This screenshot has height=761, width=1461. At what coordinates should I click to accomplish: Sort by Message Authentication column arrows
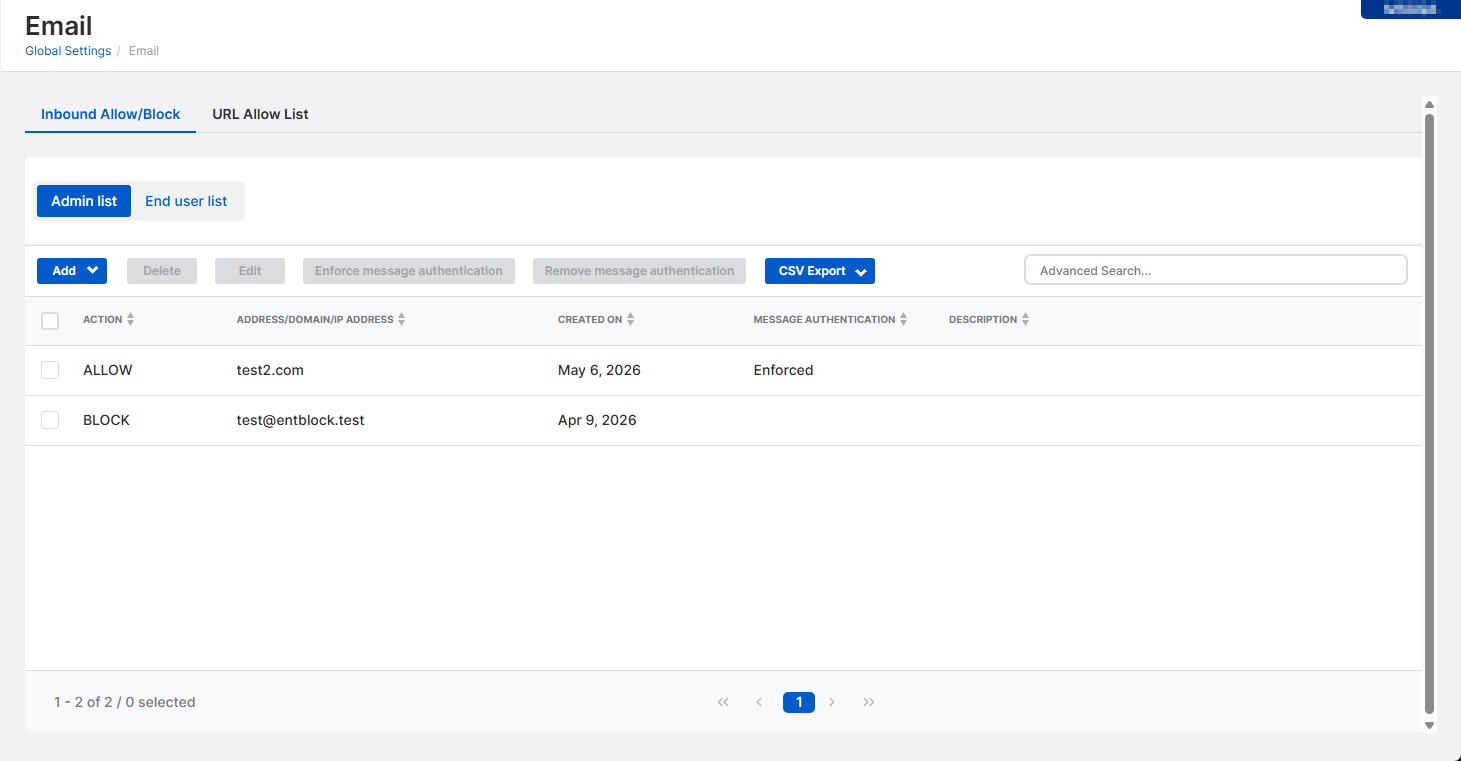(x=903, y=320)
